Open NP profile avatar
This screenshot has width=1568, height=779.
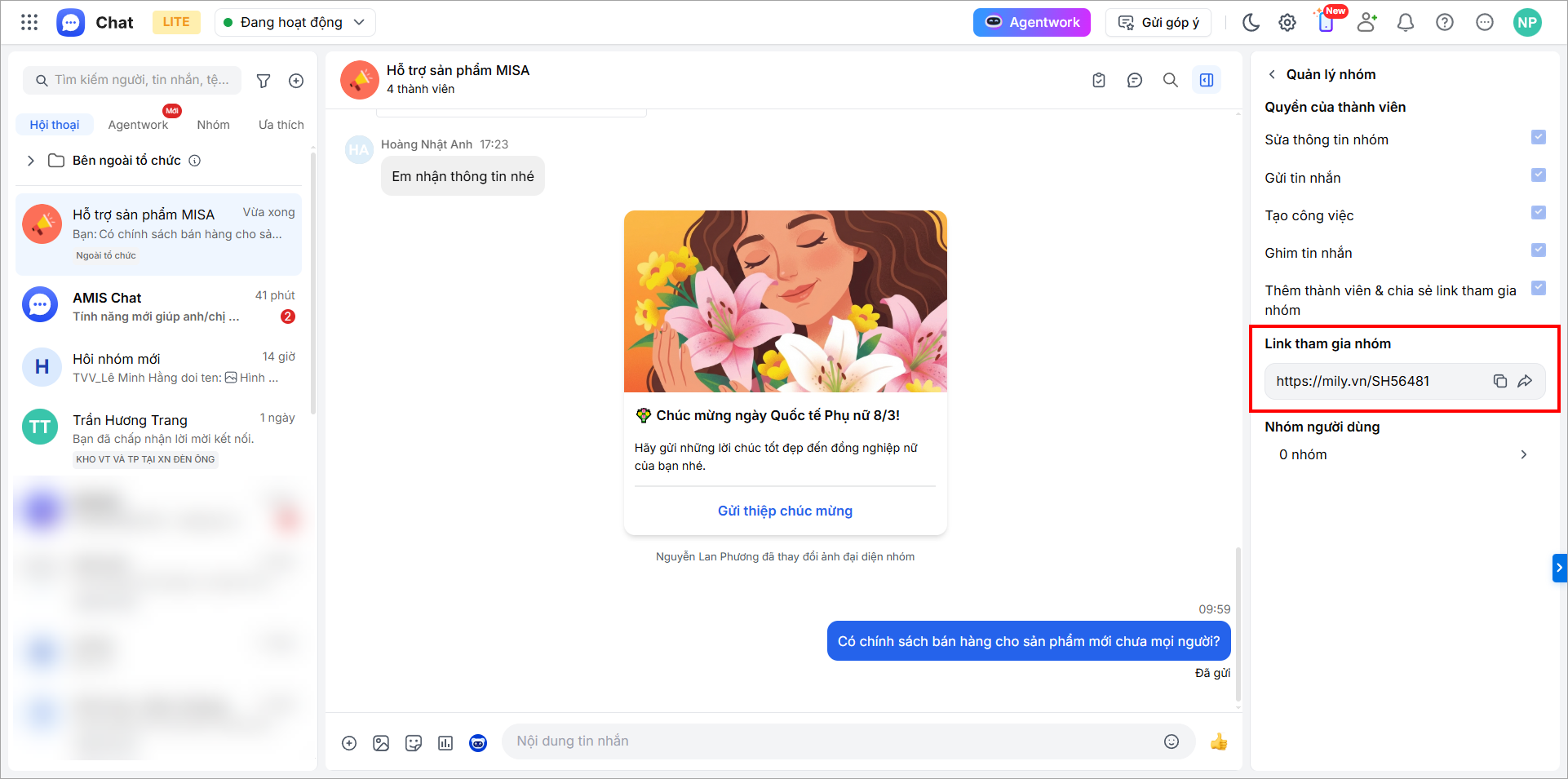click(x=1528, y=23)
